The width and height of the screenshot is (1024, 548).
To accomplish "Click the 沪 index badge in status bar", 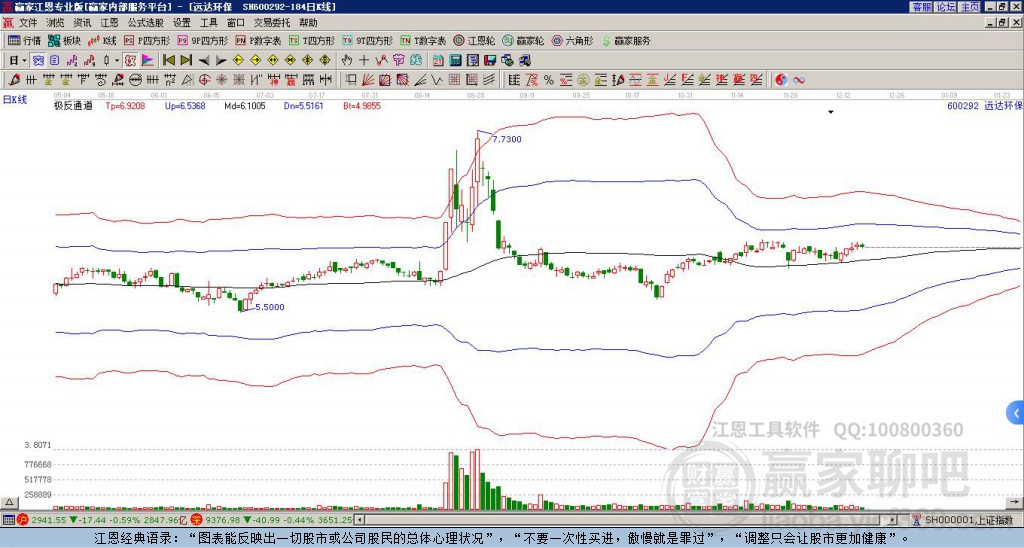I will pyautogui.click(x=23, y=520).
